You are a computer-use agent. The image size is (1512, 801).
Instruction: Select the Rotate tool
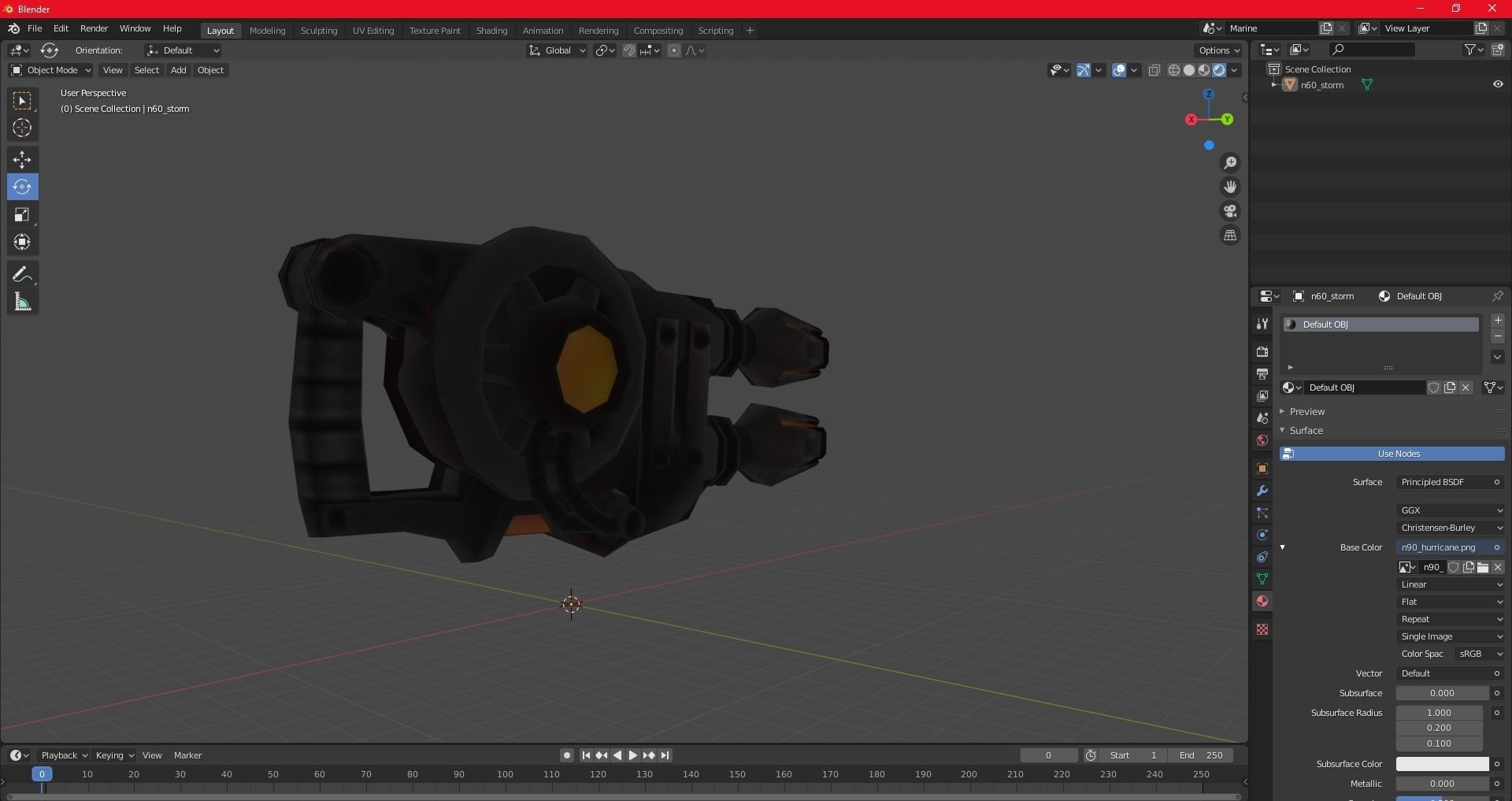(x=22, y=187)
